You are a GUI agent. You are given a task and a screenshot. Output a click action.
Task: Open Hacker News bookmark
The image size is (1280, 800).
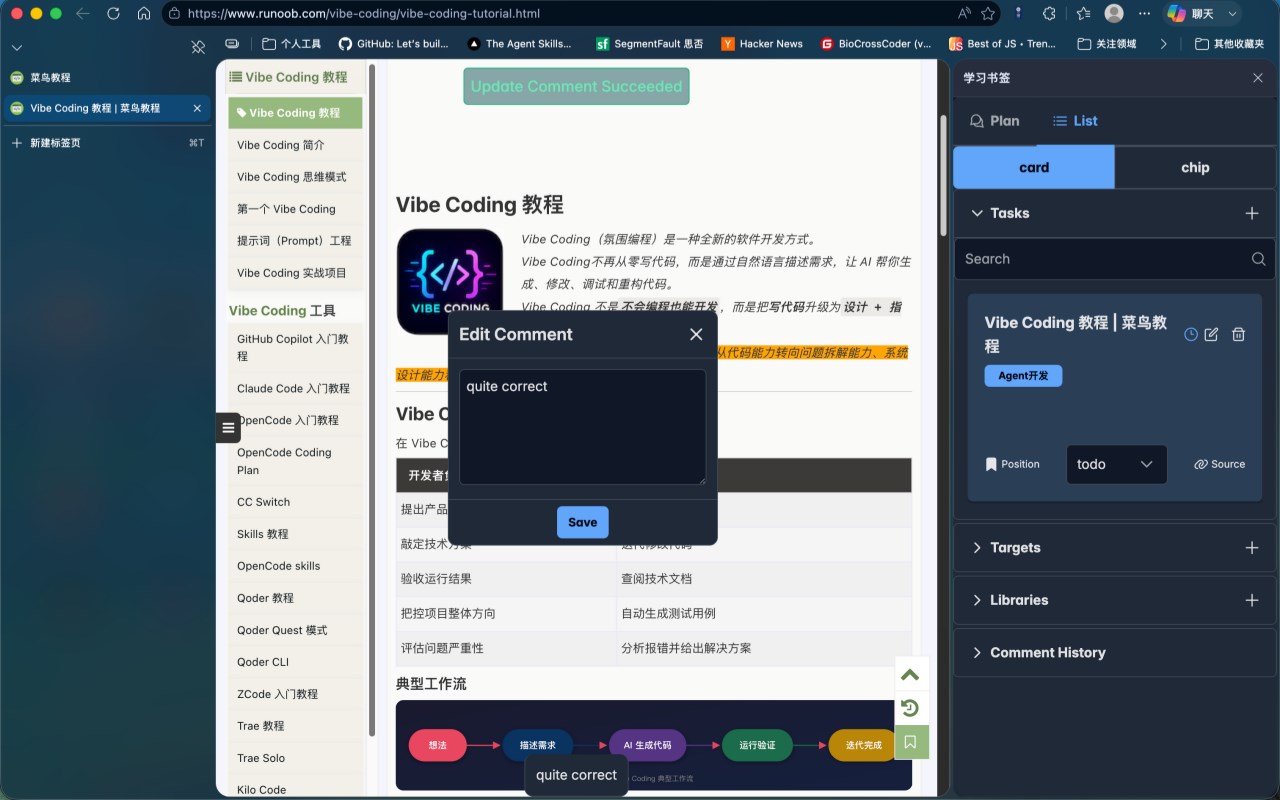762,44
